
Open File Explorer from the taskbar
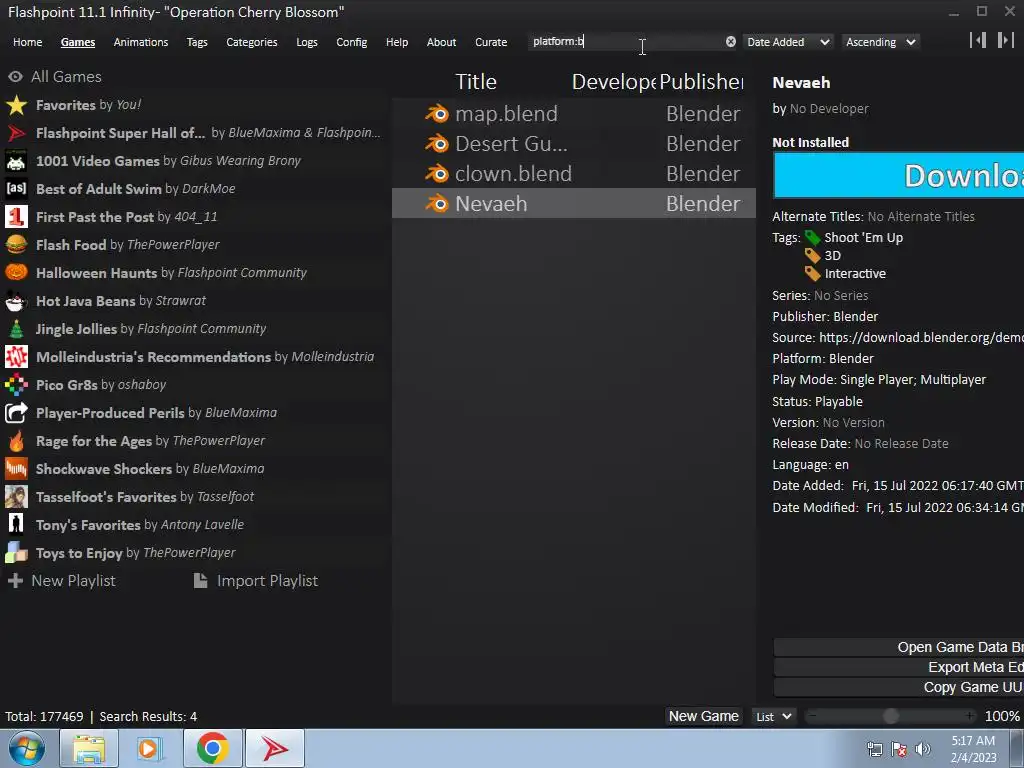pyautogui.click(x=89, y=748)
